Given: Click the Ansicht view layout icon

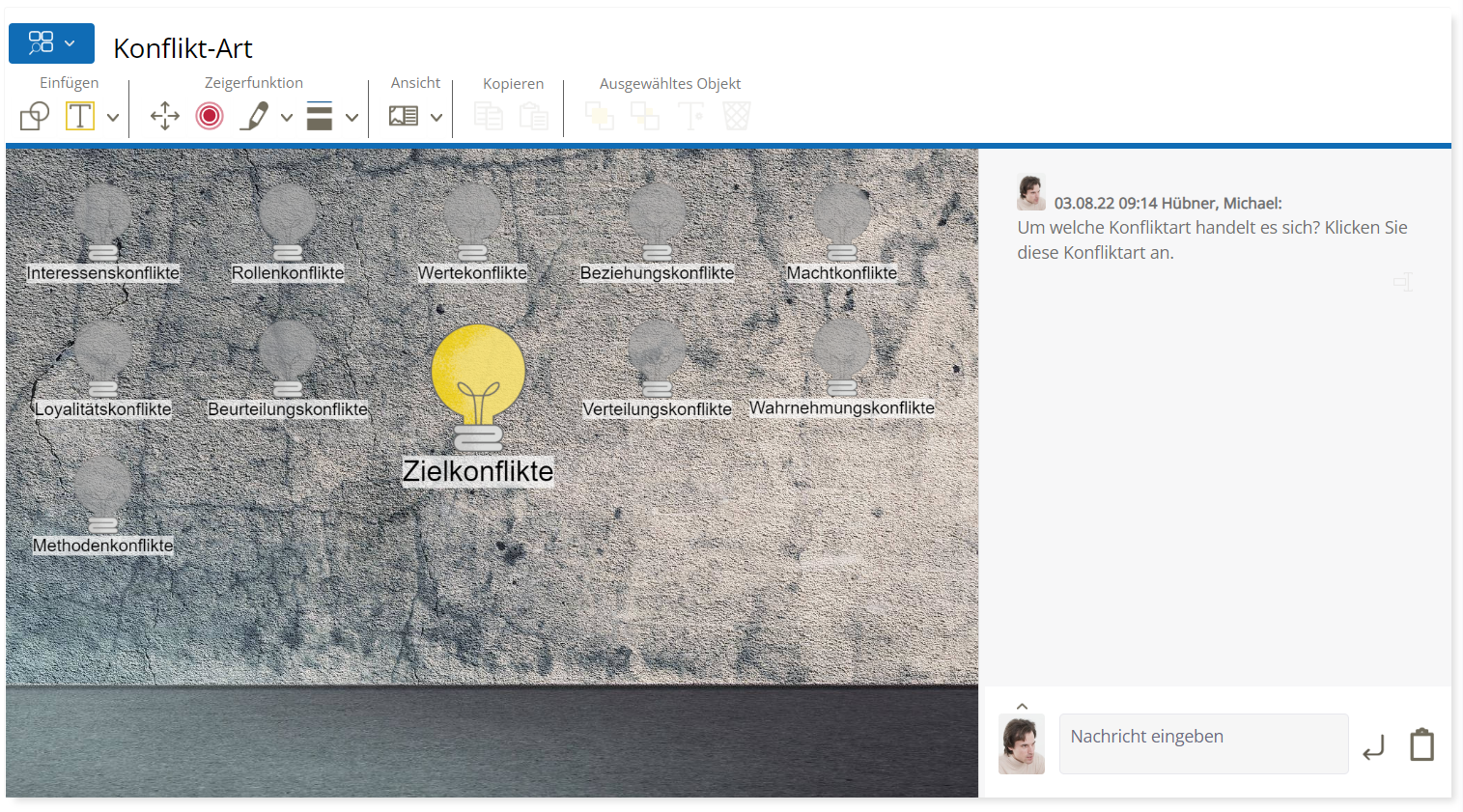Looking at the screenshot, I should [404, 117].
